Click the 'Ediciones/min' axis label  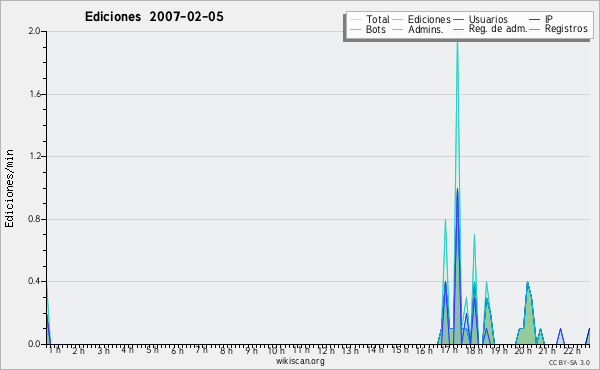pyautogui.click(x=9, y=188)
